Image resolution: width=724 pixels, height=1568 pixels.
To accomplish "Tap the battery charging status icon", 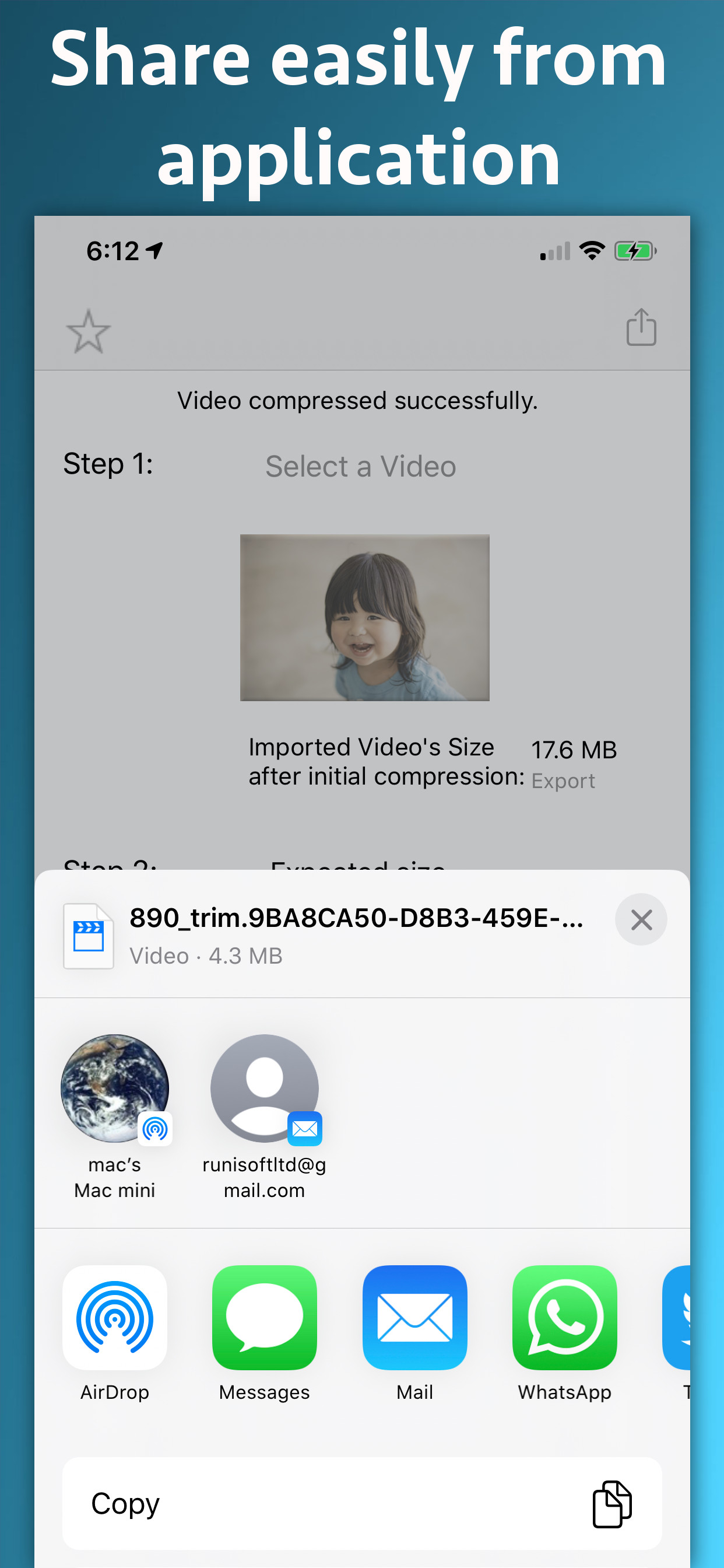I will pos(635,251).
